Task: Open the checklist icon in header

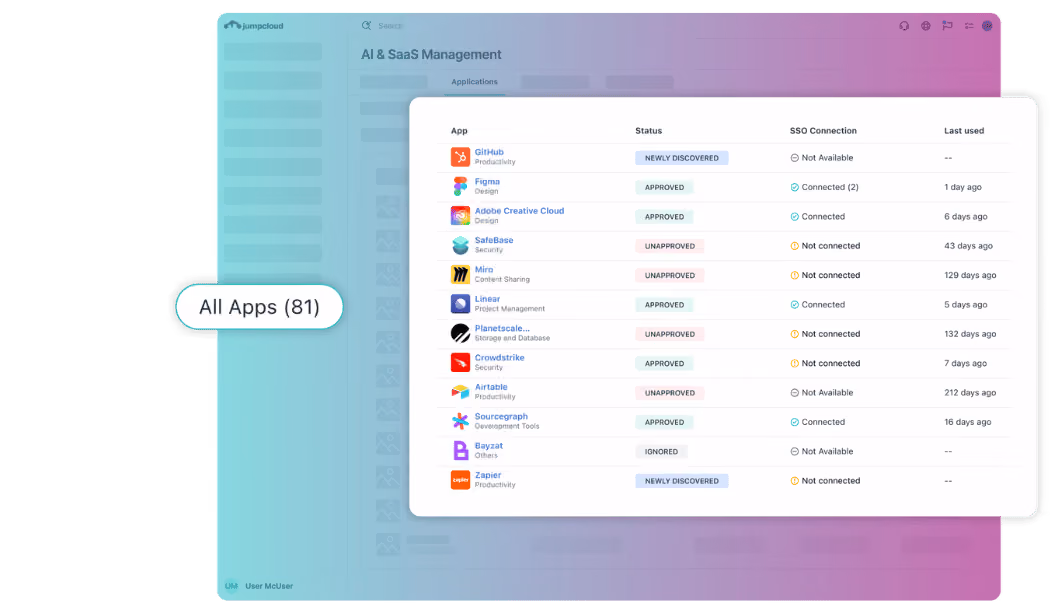Action: point(968,25)
